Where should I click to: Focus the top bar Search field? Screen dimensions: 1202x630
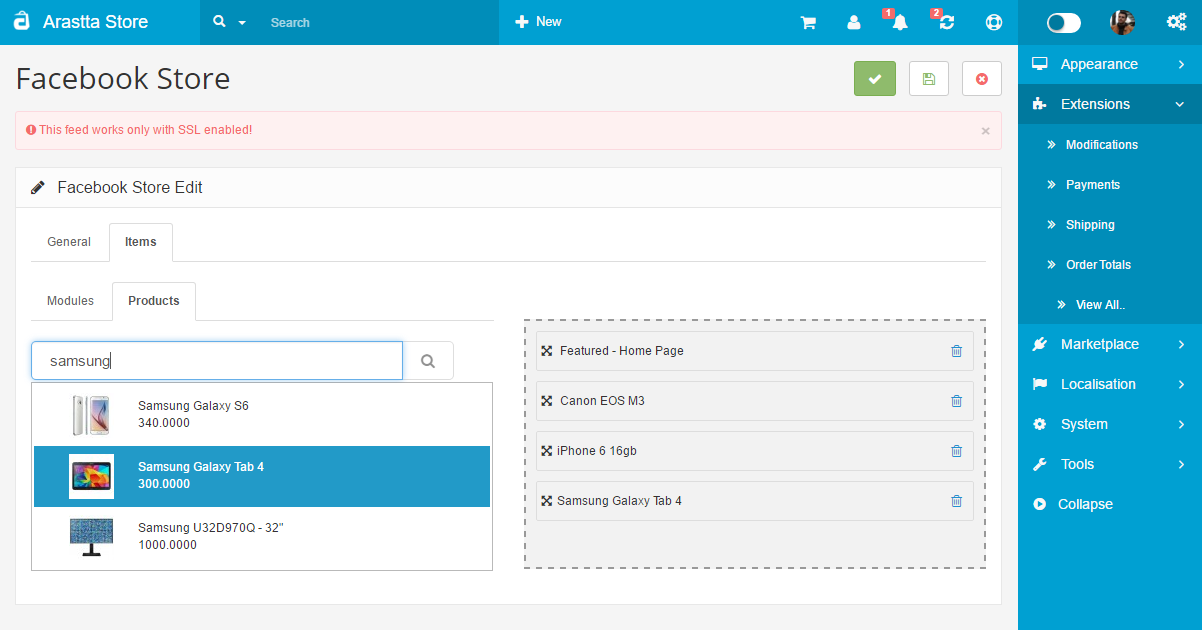point(380,22)
